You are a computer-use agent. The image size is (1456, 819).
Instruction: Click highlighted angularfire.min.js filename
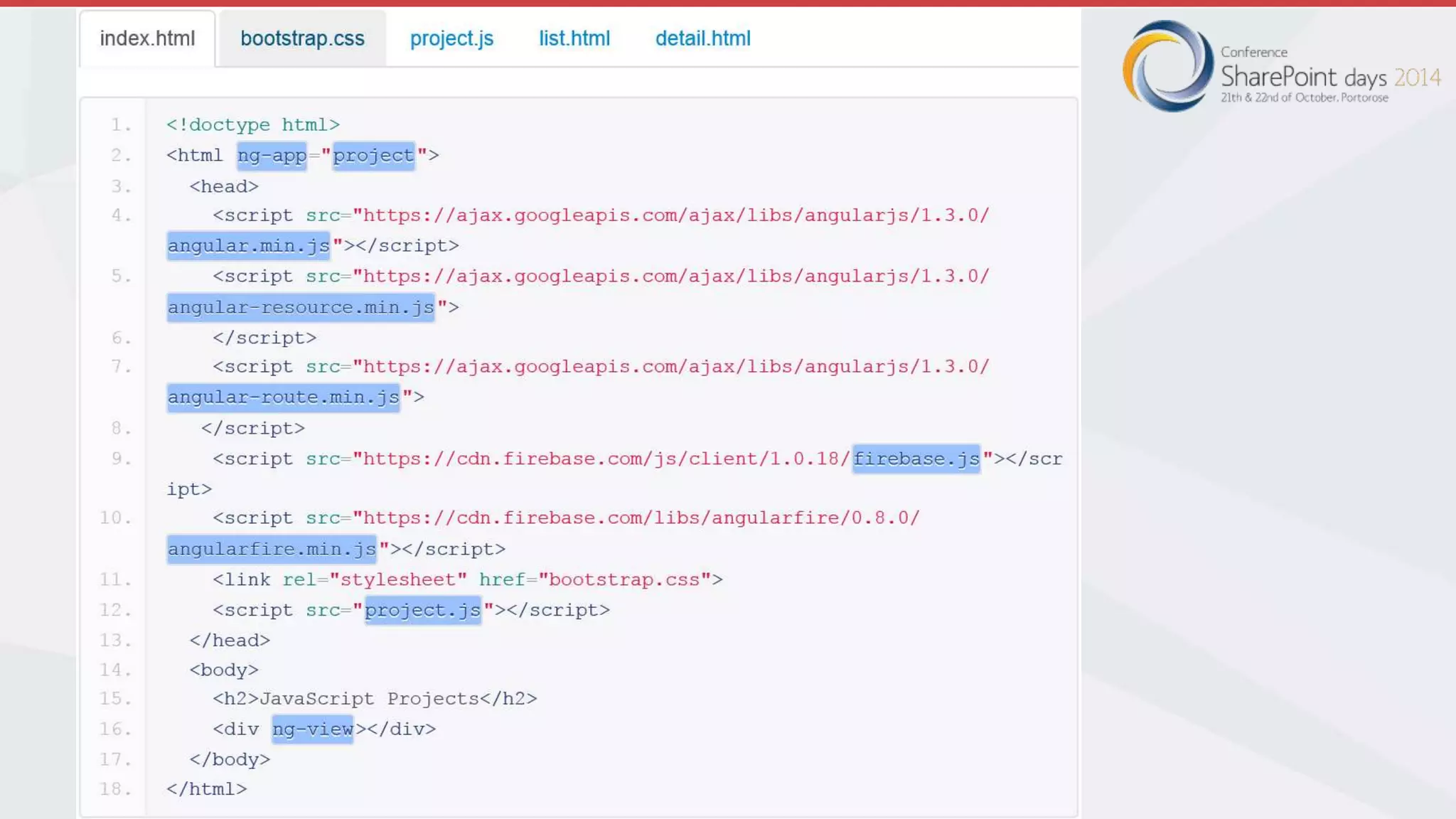pyautogui.click(x=272, y=550)
